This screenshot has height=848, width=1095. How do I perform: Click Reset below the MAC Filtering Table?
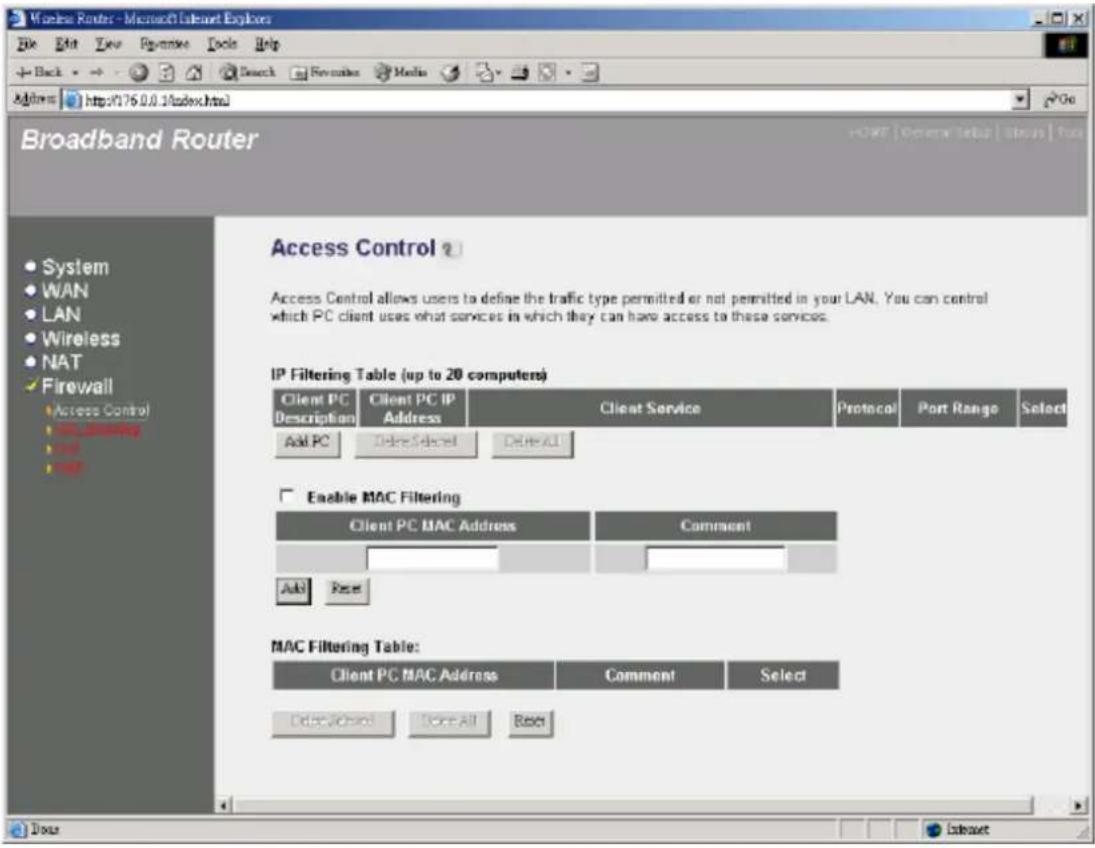tap(530, 722)
